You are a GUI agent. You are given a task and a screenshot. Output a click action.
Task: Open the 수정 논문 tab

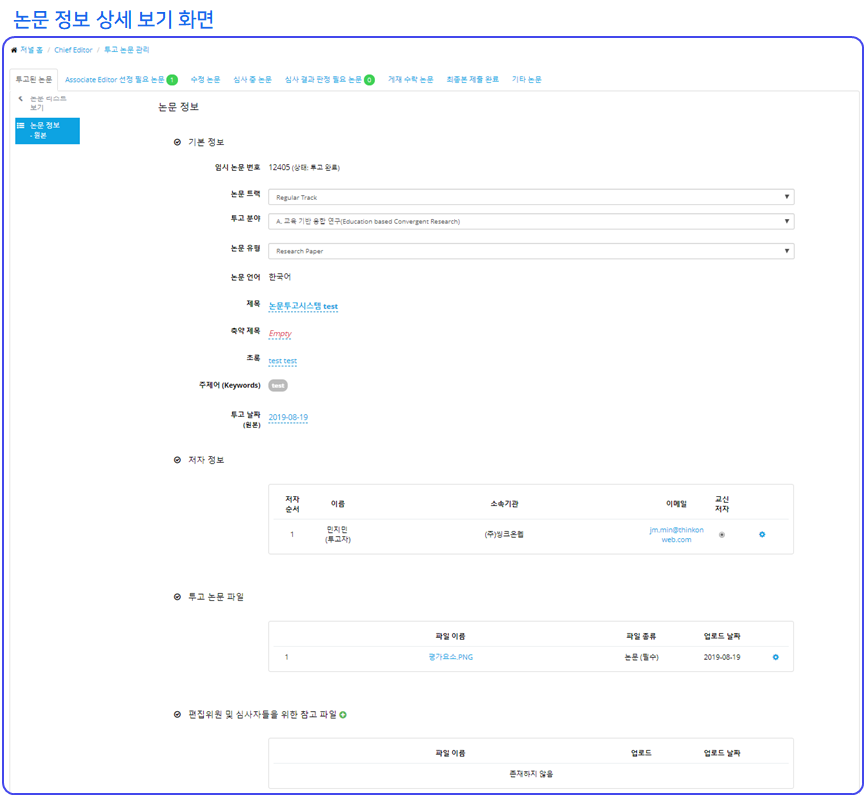click(x=206, y=80)
